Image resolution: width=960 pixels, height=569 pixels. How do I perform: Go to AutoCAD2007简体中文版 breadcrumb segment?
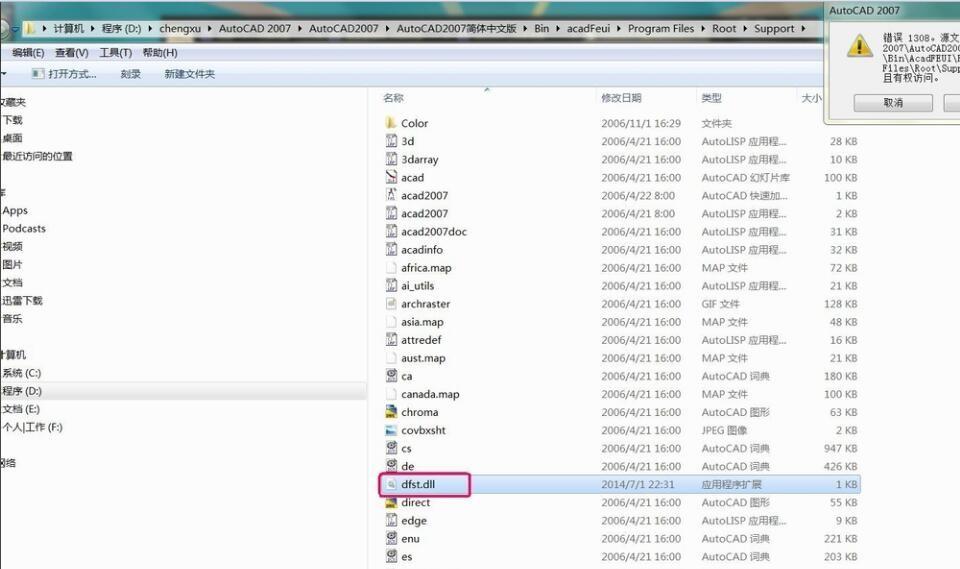[456, 28]
